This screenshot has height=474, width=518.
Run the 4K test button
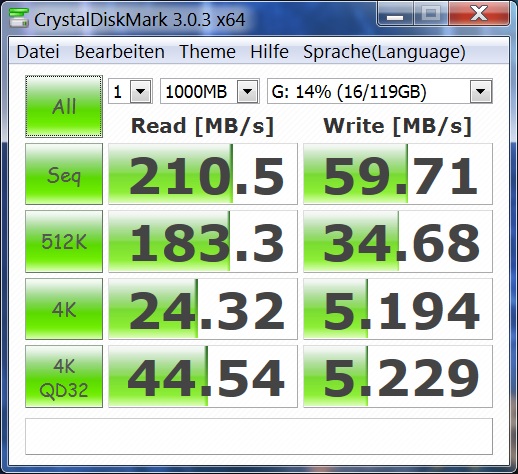pos(64,309)
